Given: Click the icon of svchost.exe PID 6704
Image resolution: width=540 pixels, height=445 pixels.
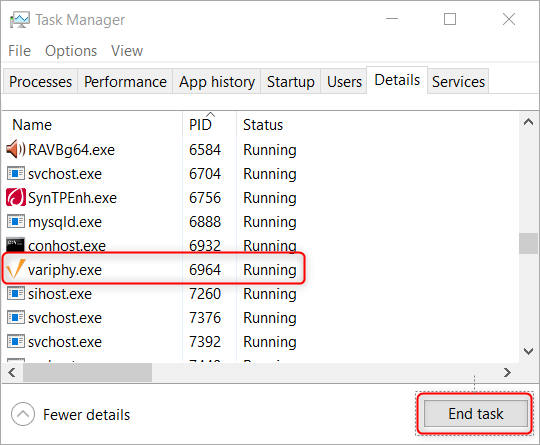Looking at the screenshot, I should [x=15, y=173].
